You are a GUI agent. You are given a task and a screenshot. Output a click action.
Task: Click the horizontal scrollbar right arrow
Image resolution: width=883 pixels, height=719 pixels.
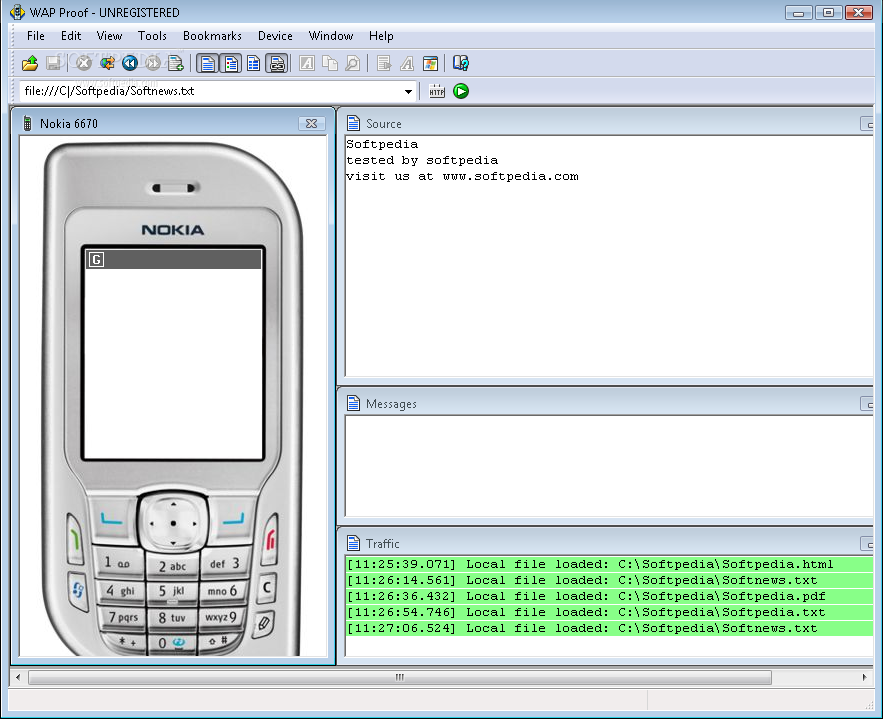coord(864,677)
